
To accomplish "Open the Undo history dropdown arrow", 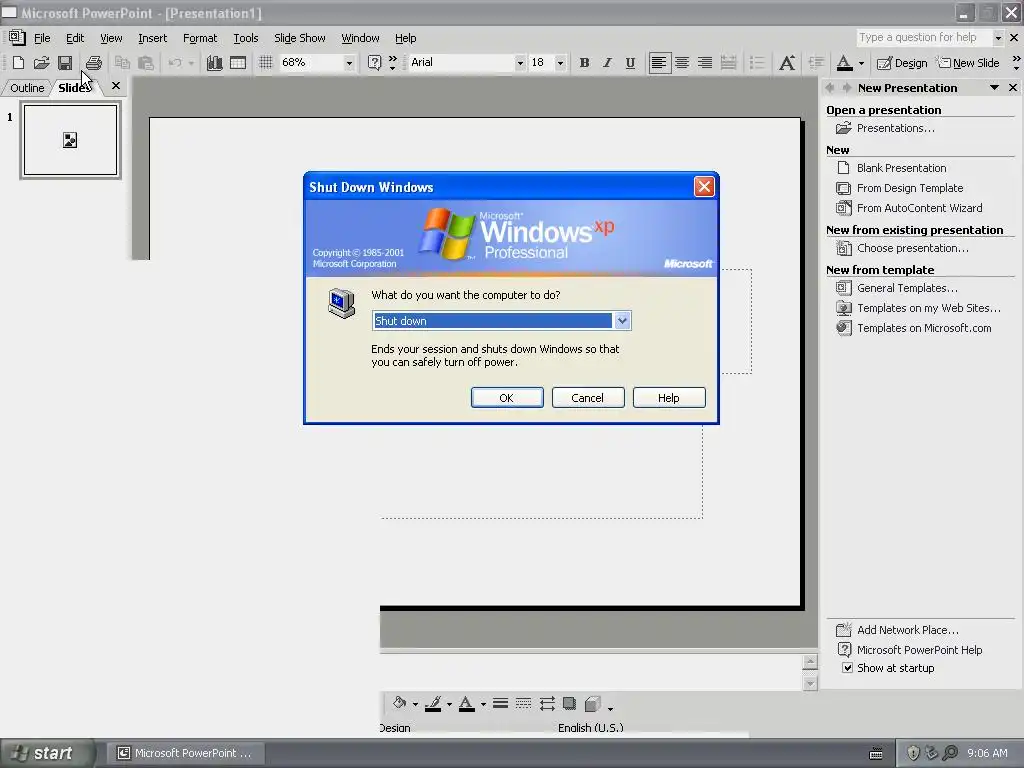I will [x=191, y=63].
